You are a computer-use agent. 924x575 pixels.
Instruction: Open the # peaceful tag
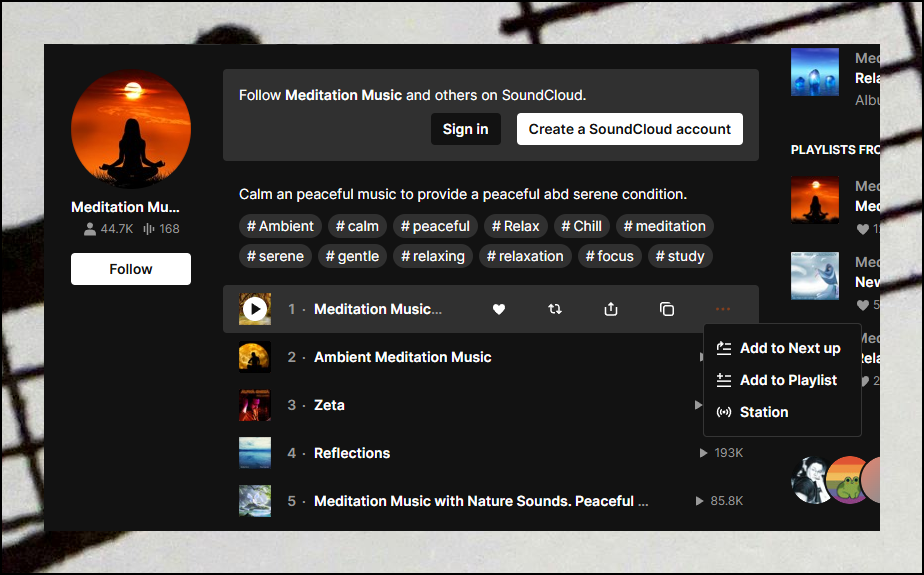[435, 226]
